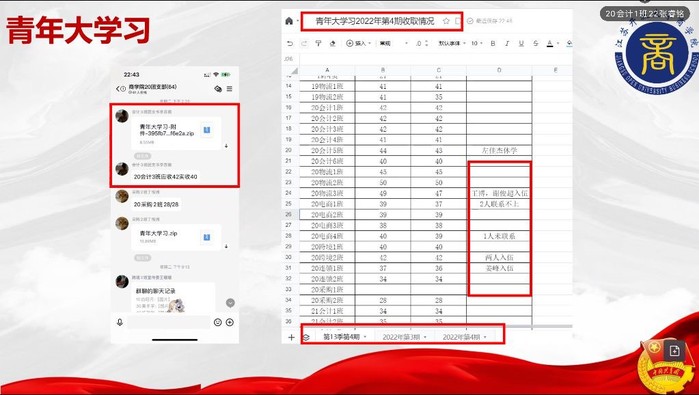
Task: Toggle underline formatting in toolbar
Action: pos(521,43)
